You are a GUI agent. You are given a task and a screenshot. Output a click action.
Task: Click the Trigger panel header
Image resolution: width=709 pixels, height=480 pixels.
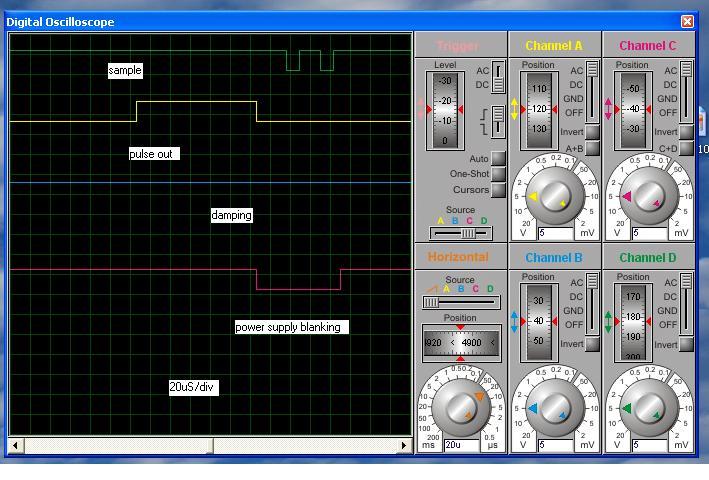(x=460, y=45)
